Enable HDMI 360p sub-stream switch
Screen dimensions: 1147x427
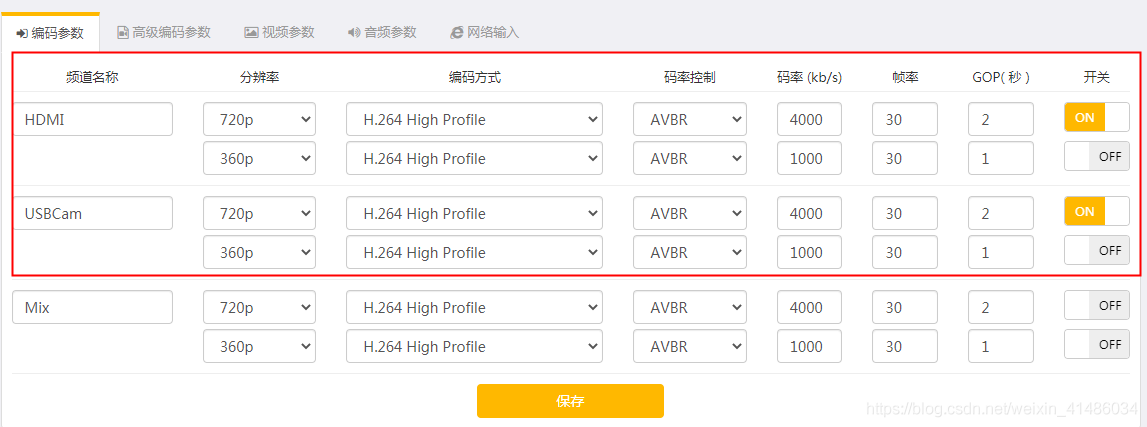[1097, 156]
